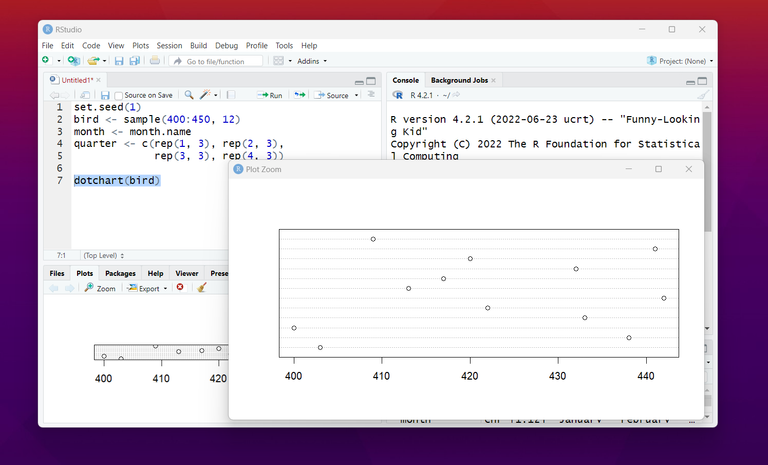
Task: Toggle the Source on Save checkbox
Action: 118,96
